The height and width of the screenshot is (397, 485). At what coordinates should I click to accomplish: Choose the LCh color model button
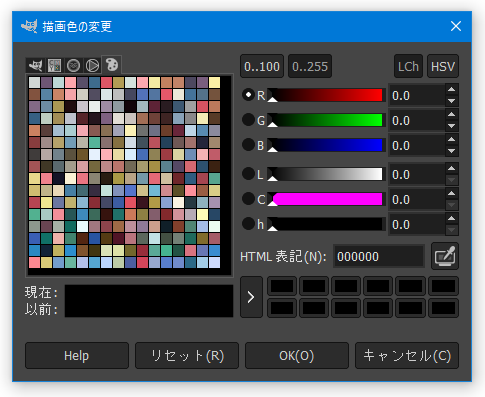click(x=408, y=66)
